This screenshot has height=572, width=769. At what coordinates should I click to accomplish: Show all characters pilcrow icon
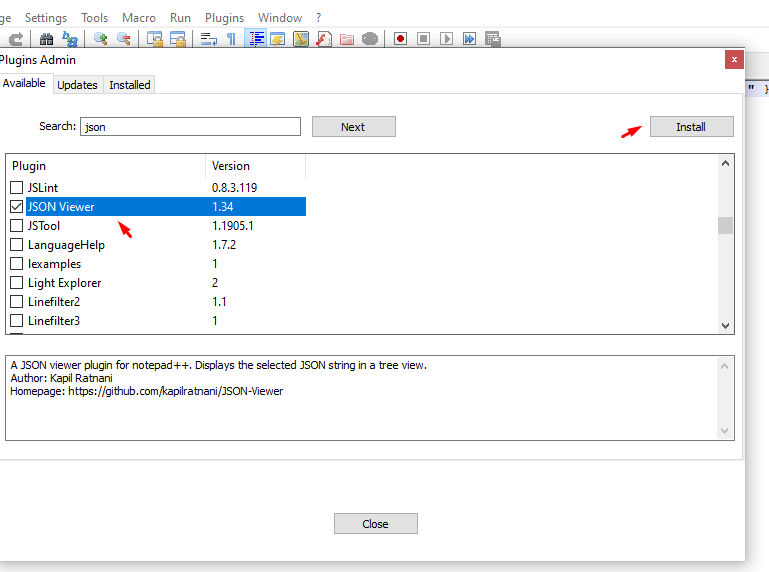(231, 39)
